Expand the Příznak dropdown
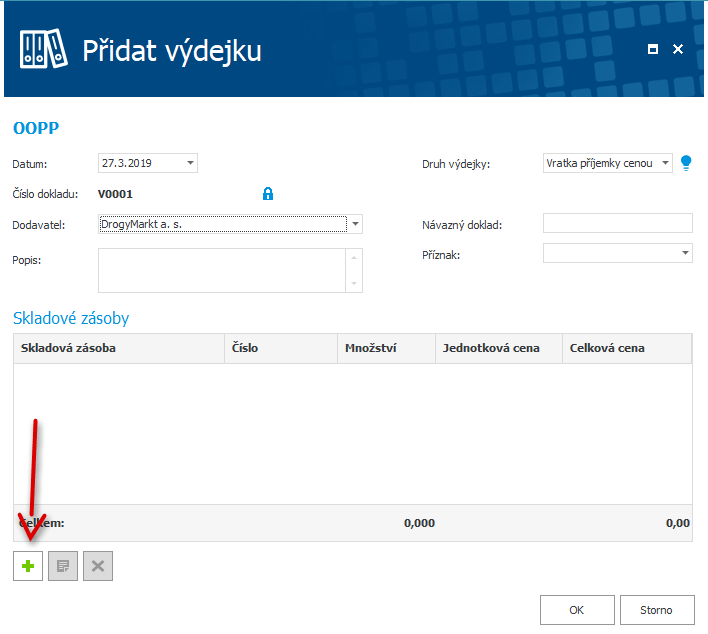This screenshot has width=708, height=634. (x=685, y=253)
